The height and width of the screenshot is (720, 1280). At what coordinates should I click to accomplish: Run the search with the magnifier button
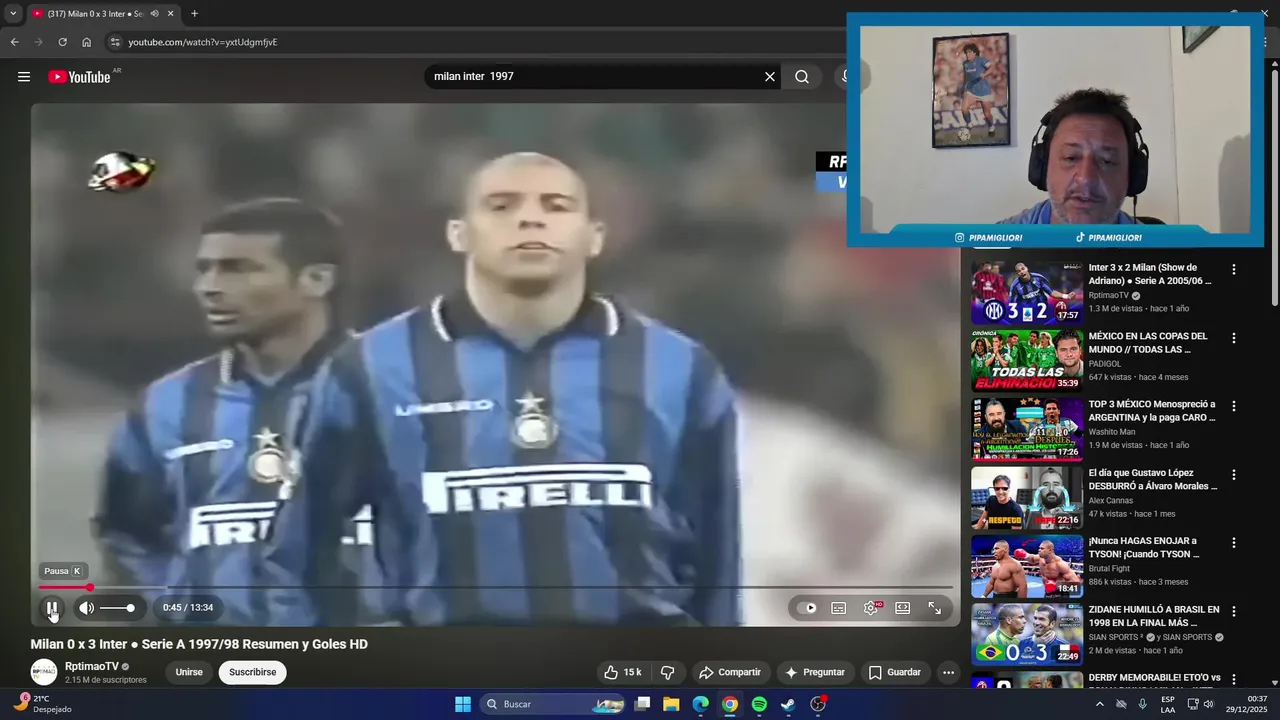coord(802,77)
